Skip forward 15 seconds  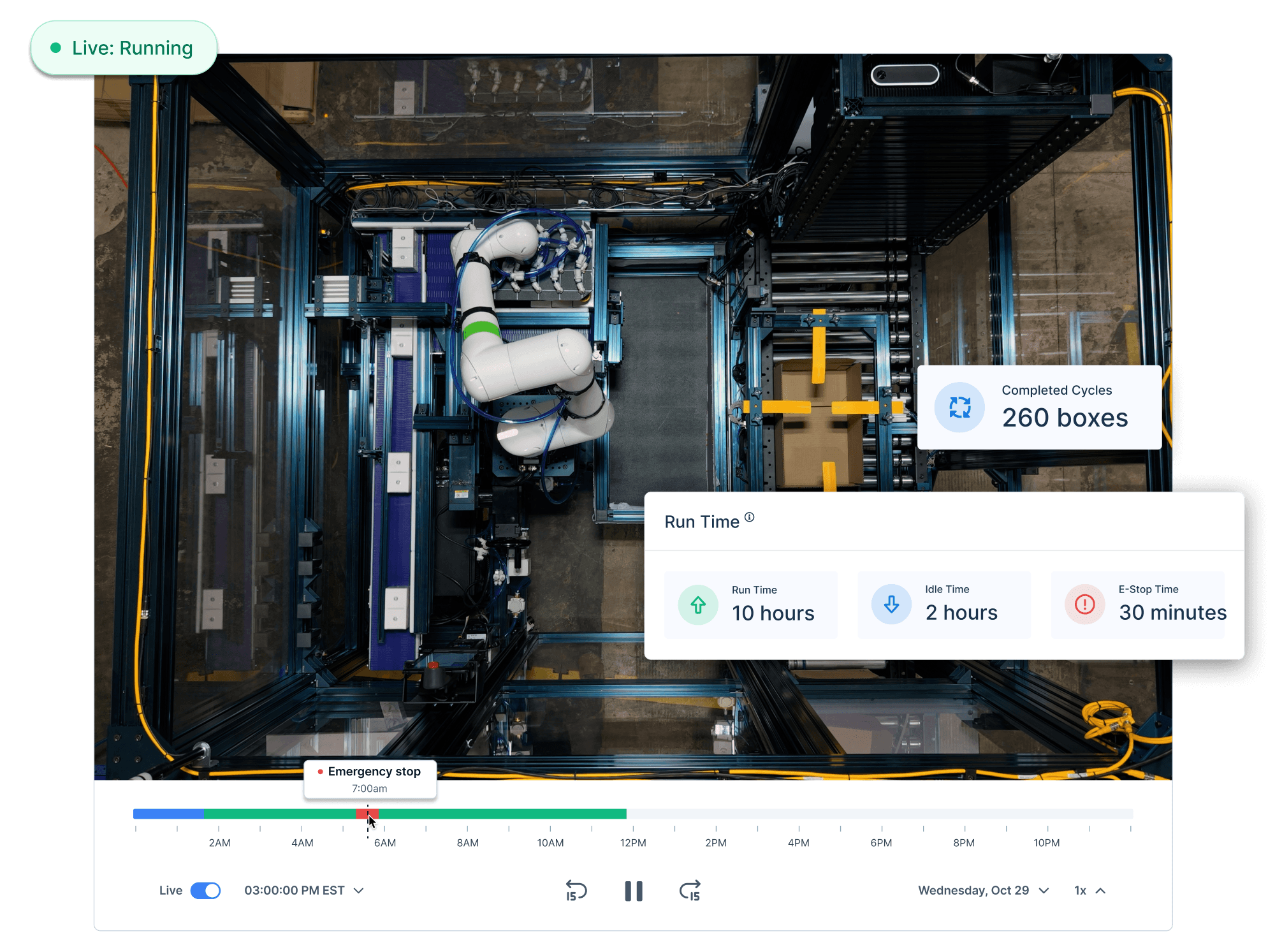click(x=690, y=890)
